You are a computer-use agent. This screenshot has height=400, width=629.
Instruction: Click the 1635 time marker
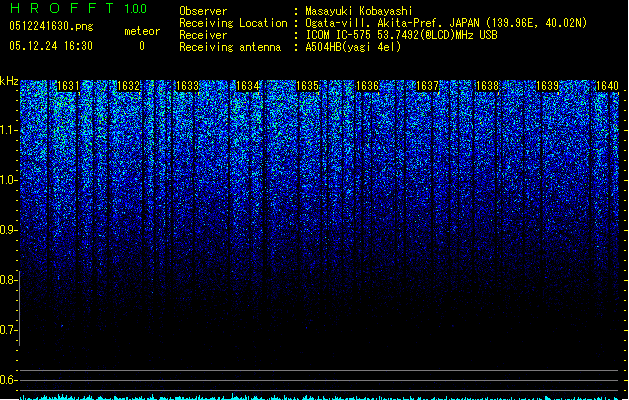[x=307, y=86]
